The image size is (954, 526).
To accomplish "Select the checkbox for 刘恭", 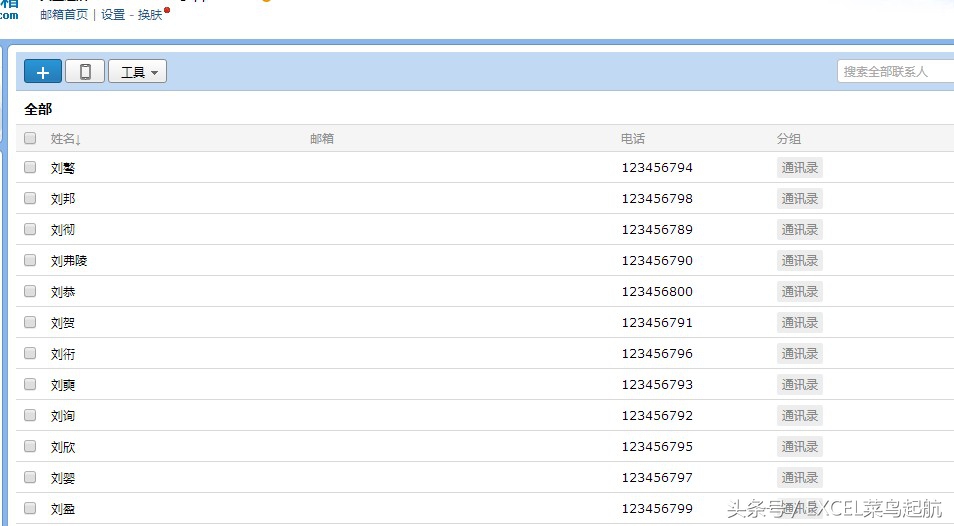I will [30, 291].
